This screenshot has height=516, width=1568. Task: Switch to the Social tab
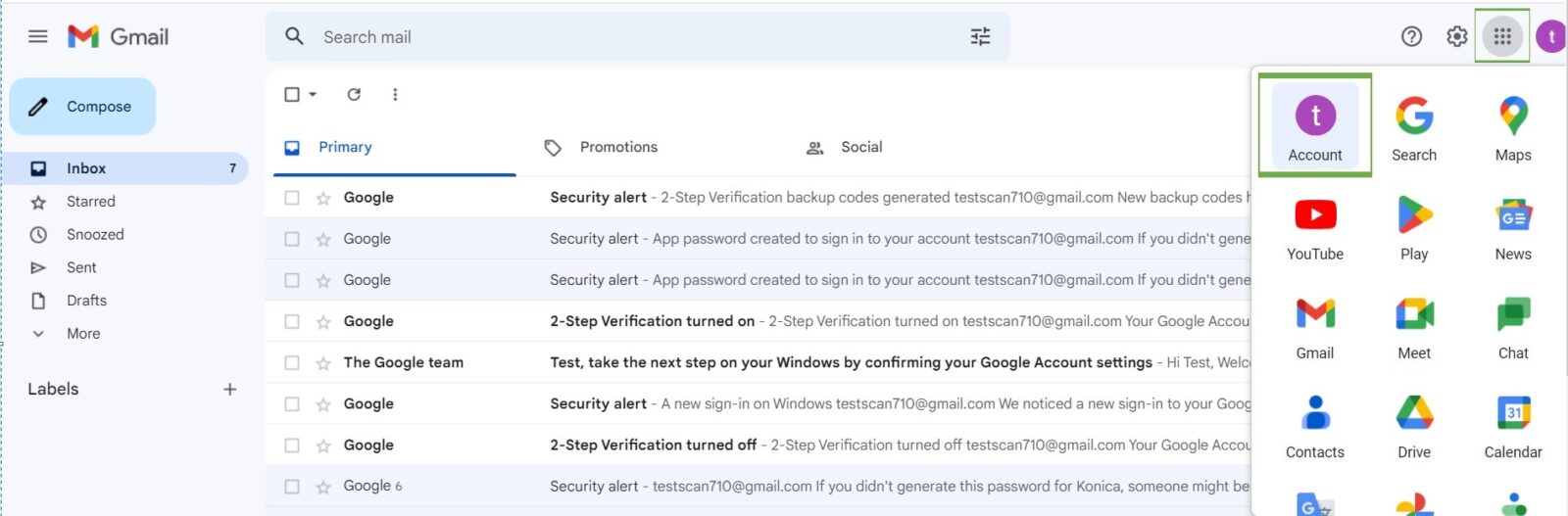click(x=860, y=147)
